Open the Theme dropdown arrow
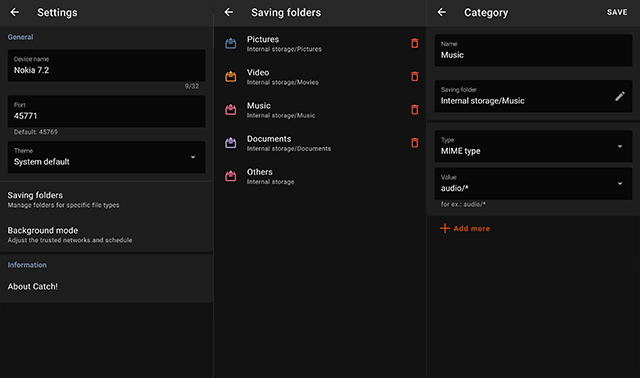Image resolution: width=640 pixels, height=378 pixels. (193, 157)
